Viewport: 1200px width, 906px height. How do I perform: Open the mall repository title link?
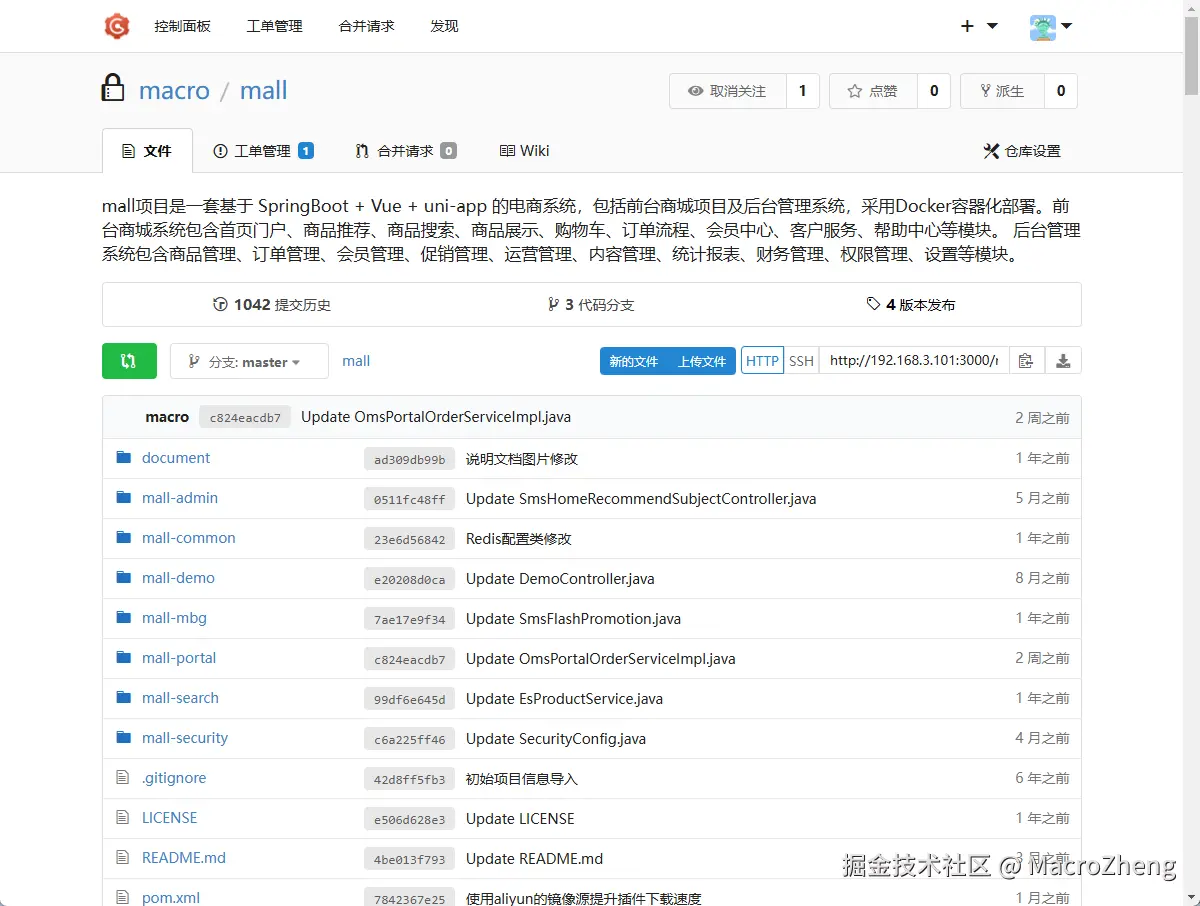click(x=264, y=90)
